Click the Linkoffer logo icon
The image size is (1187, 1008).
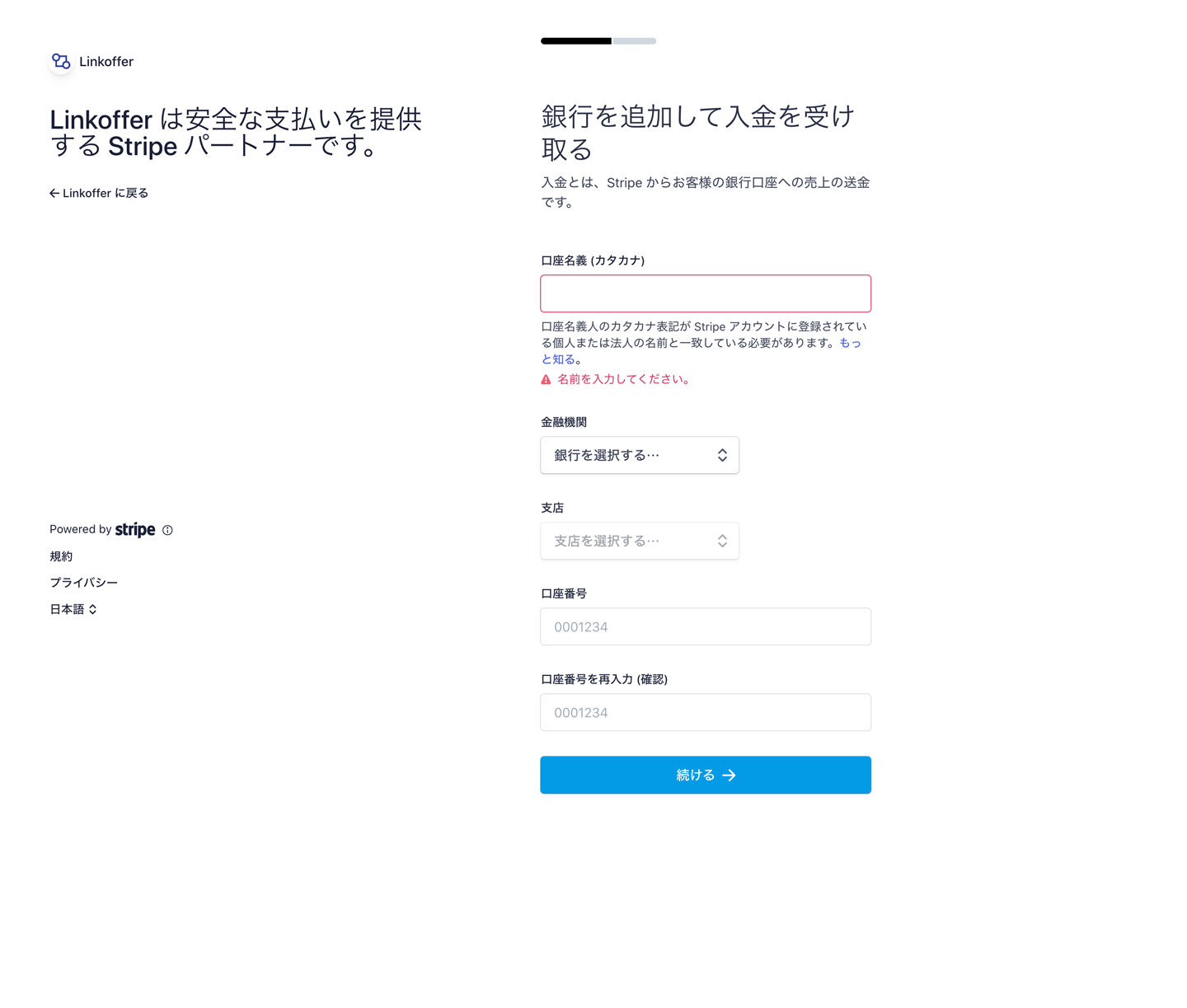(x=61, y=62)
